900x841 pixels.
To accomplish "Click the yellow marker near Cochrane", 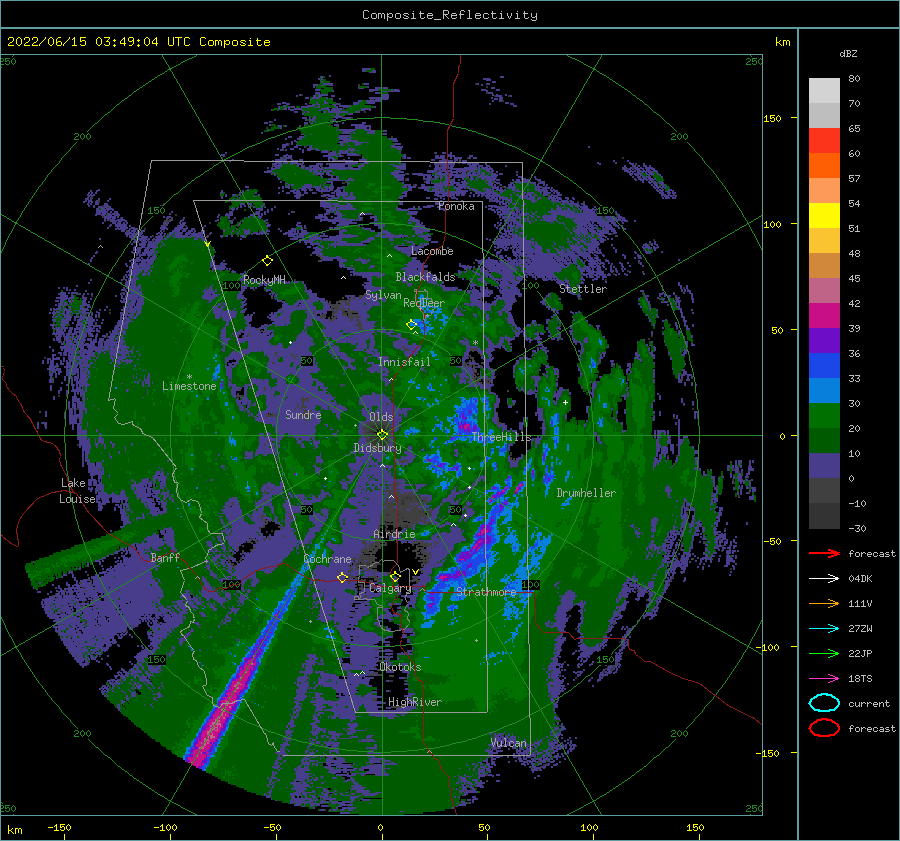I will (342, 577).
